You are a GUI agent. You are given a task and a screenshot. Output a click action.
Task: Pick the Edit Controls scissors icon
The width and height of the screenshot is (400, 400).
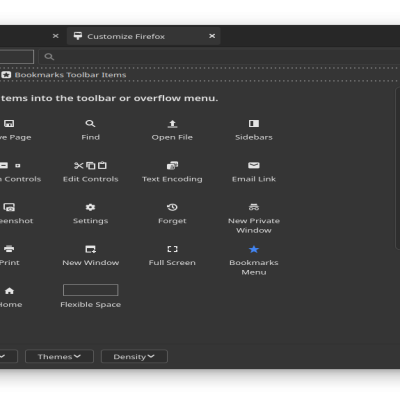[x=79, y=166]
